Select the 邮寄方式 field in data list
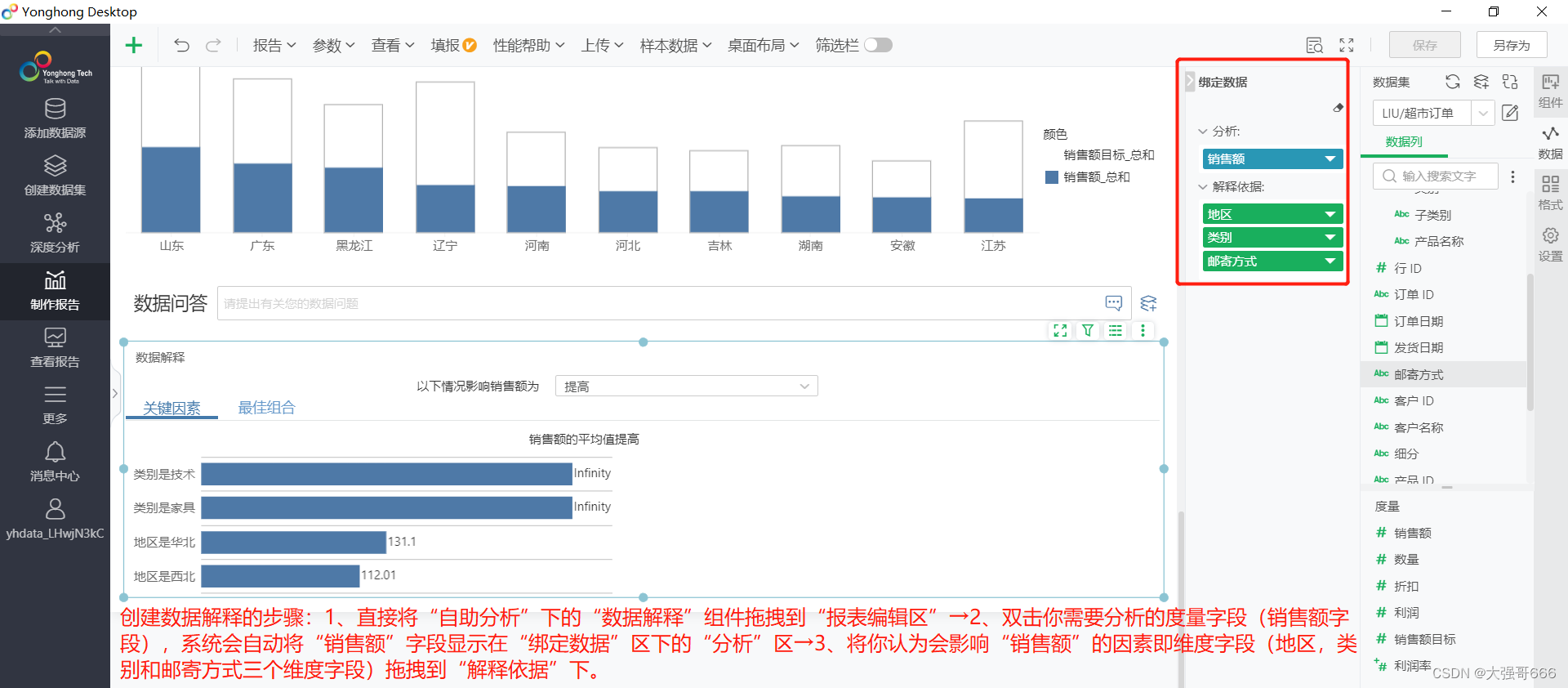The height and width of the screenshot is (688, 1568). pyautogui.click(x=1443, y=374)
